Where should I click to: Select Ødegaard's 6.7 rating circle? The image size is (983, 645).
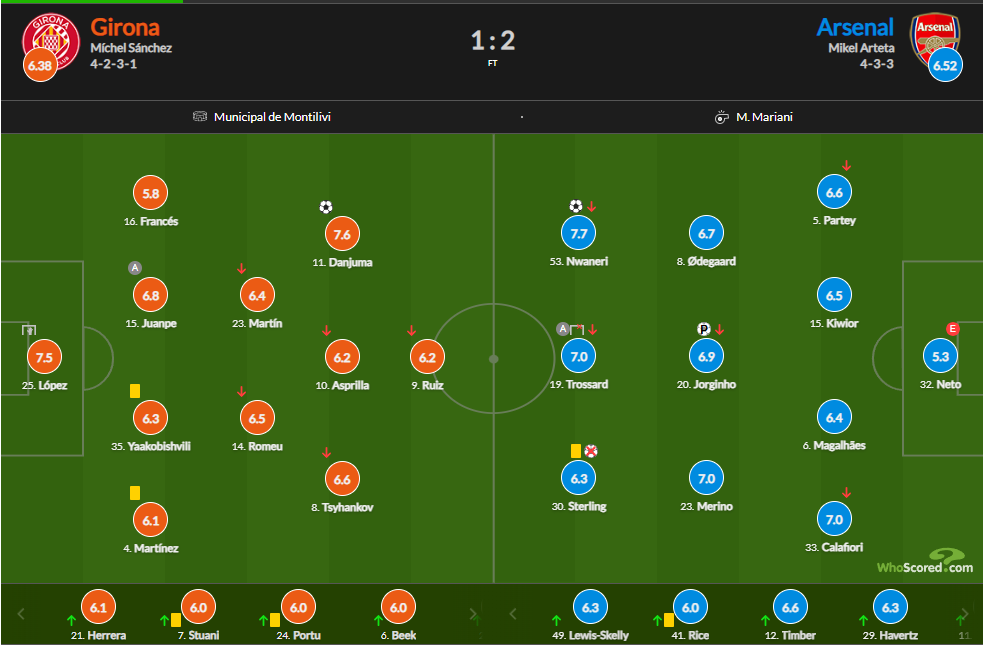(x=707, y=233)
